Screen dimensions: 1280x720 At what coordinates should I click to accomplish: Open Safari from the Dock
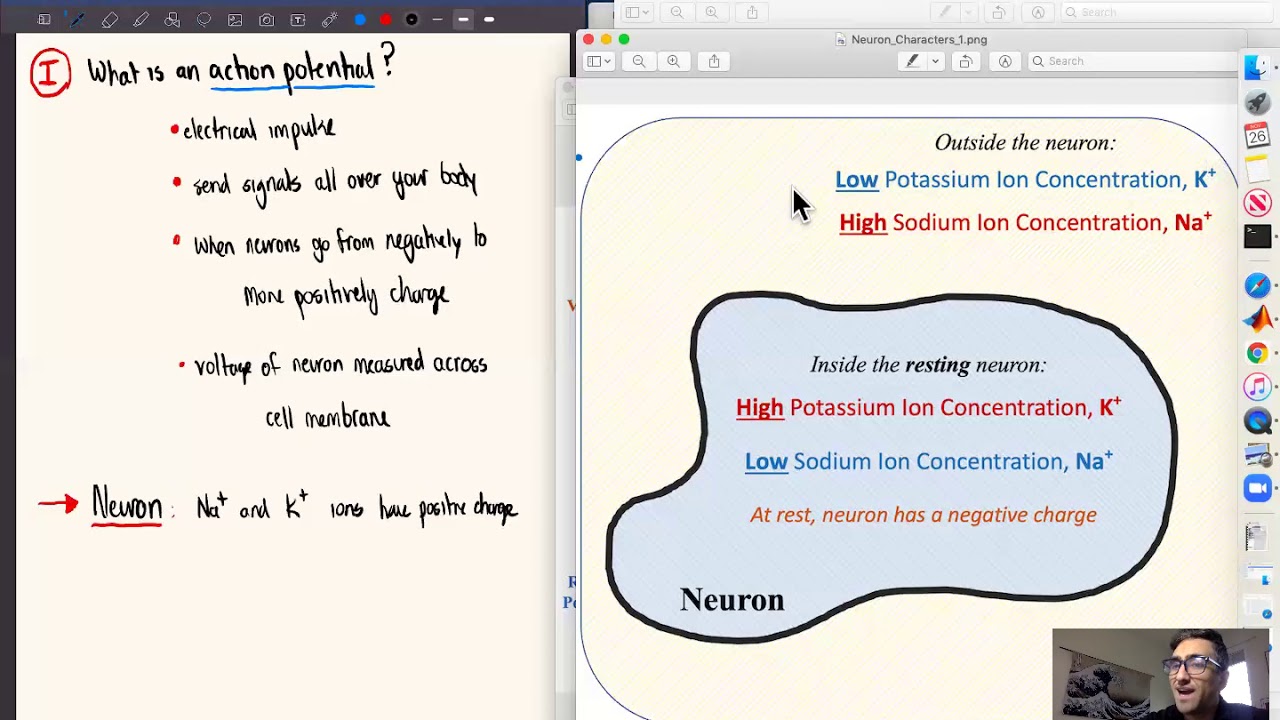(1258, 286)
